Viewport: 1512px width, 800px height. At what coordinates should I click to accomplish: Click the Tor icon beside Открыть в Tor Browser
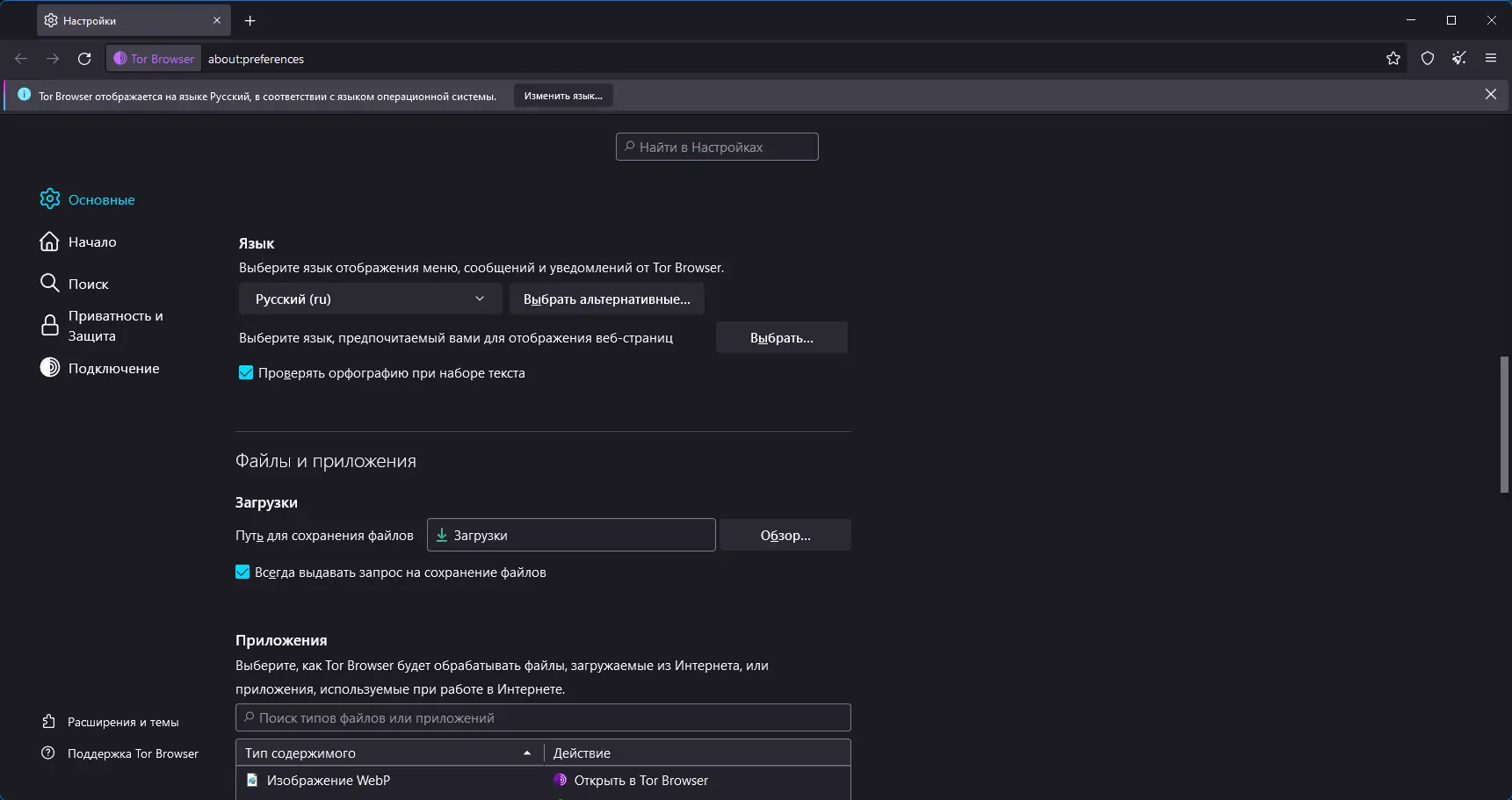560,780
